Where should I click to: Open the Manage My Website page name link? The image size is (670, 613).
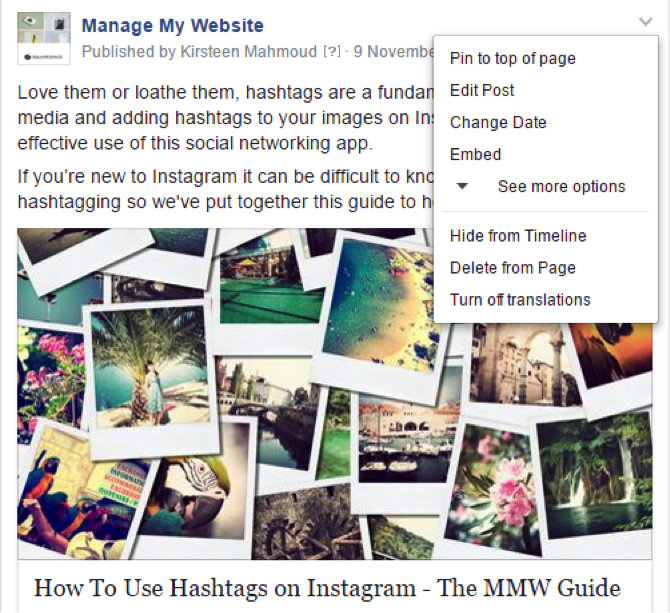pyautogui.click(x=173, y=26)
